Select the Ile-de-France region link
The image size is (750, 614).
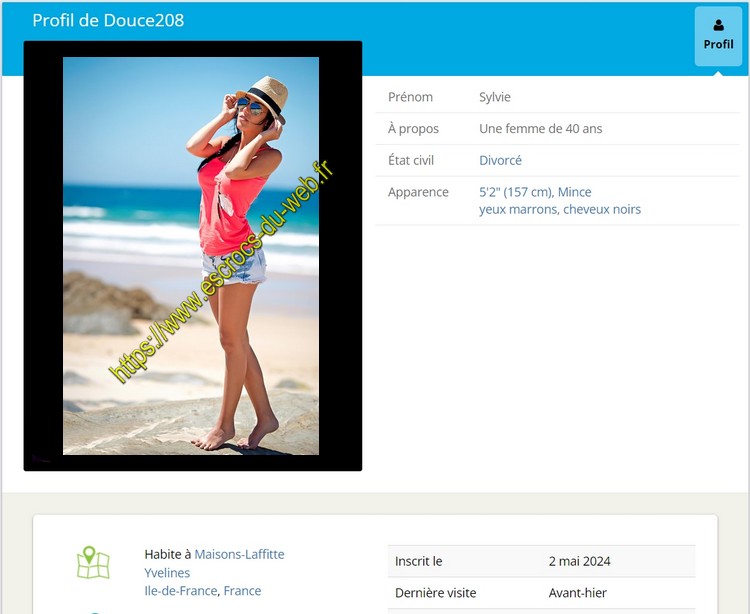pyautogui.click(x=180, y=591)
